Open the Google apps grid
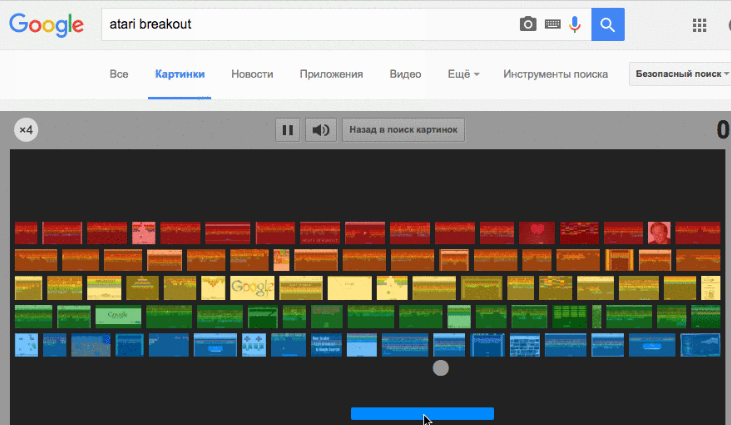 [x=699, y=25]
